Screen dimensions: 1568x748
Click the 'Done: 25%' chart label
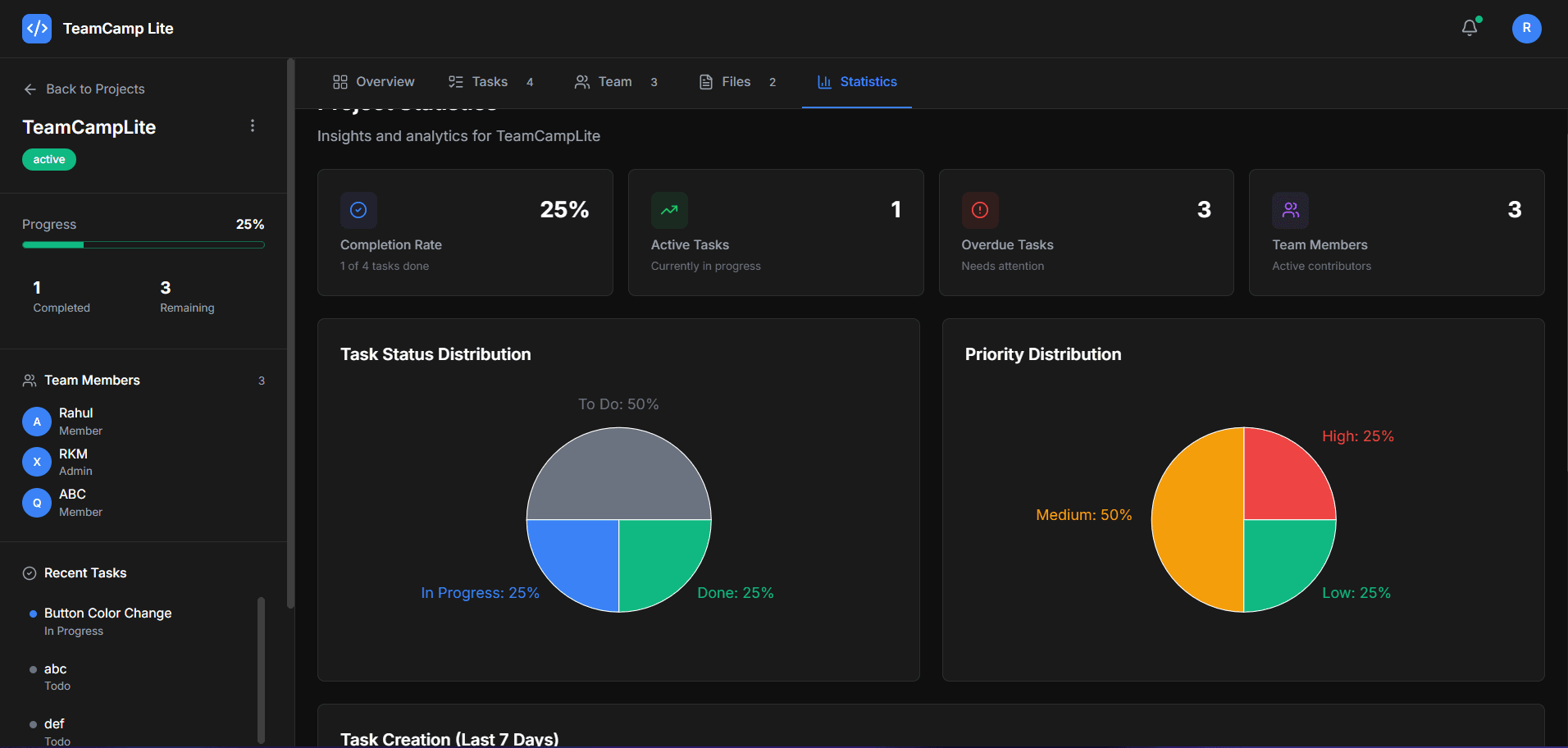coord(736,593)
